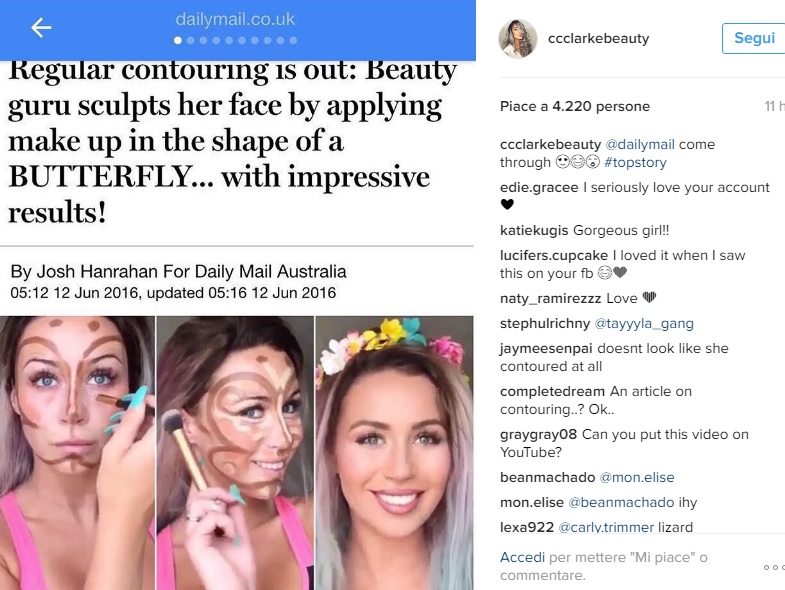This screenshot has height=590, width=785.
Task: Click the Accedi login link
Action: (522, 557)
